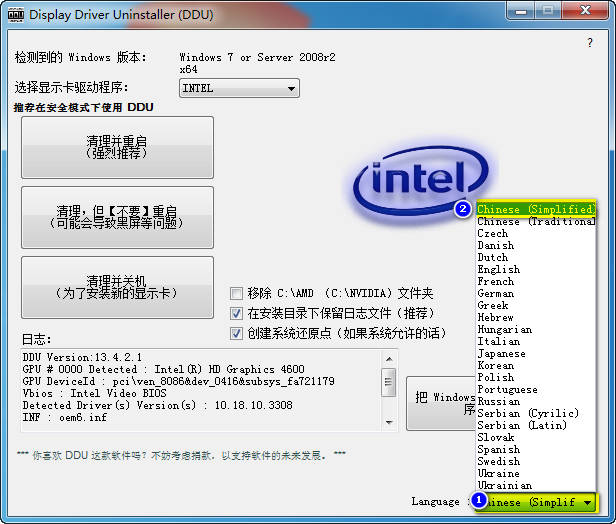
Task: Choose Hebrew from the language list
Action: tap(536, 317)
